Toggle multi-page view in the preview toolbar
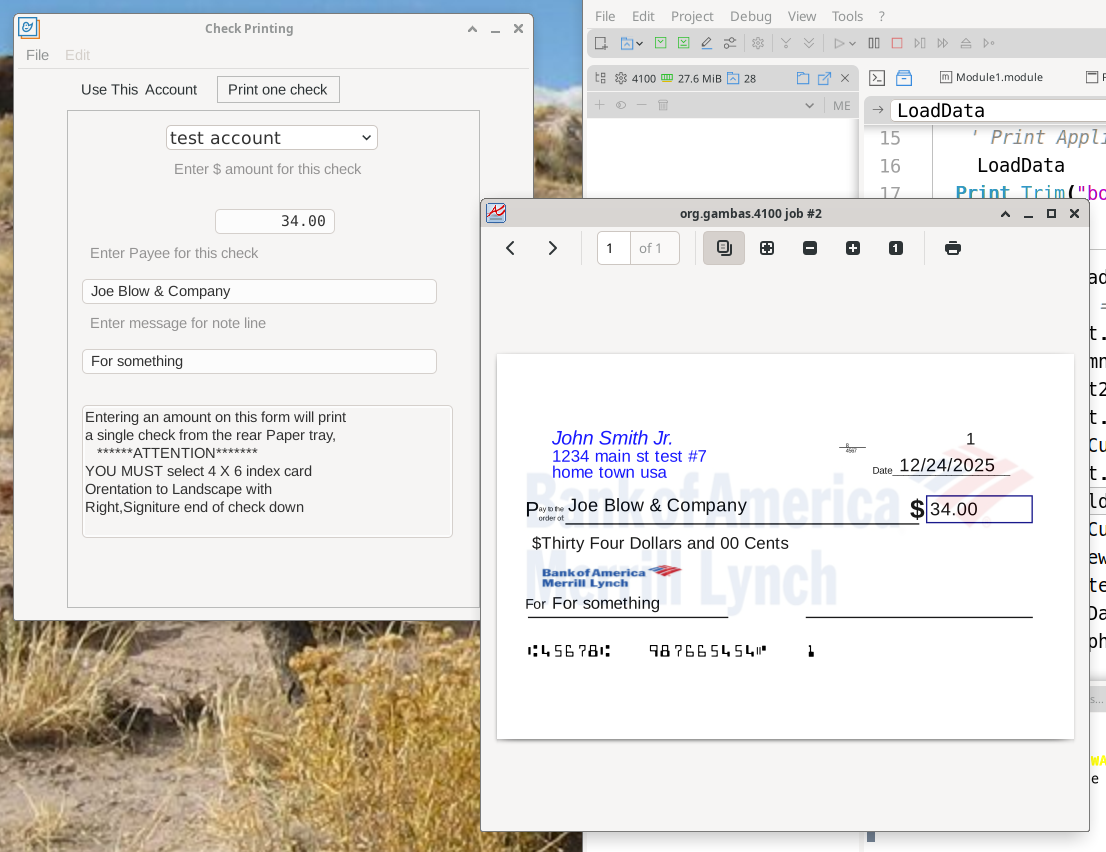The image size is (1106, 852). (x=723, y=248)
